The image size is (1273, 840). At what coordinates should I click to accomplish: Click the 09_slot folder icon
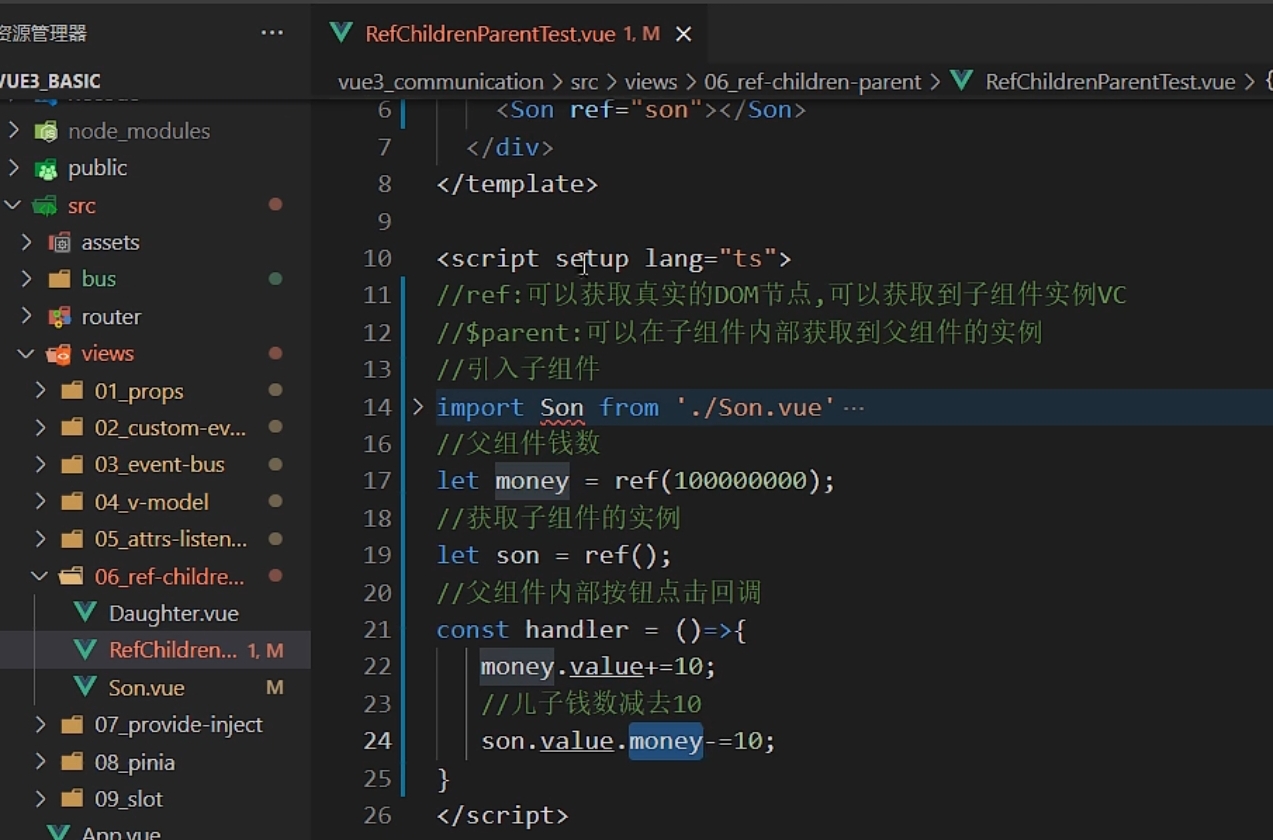pos(72,799)
